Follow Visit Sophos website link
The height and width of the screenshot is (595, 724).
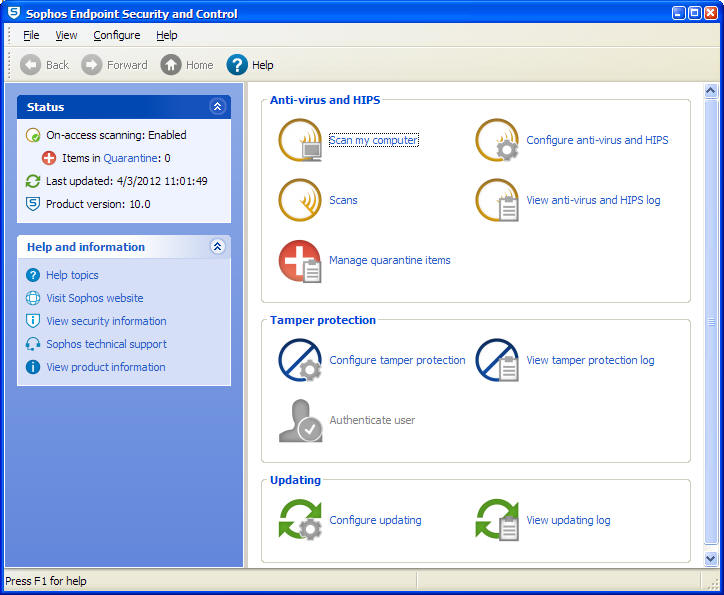tap(95, 298)
